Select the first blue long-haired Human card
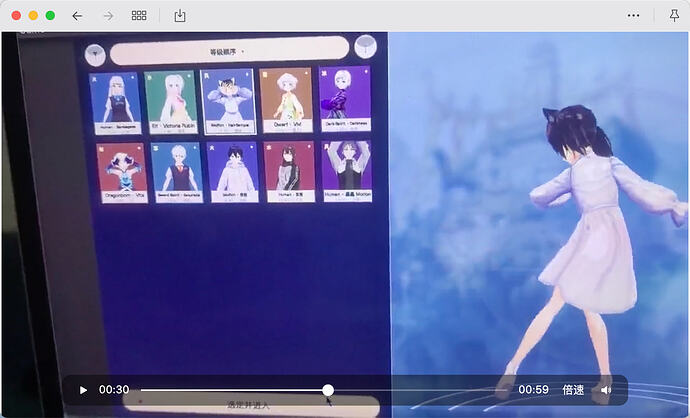The height and width of the screenshot is (418, 690). [x=115, y=103]
